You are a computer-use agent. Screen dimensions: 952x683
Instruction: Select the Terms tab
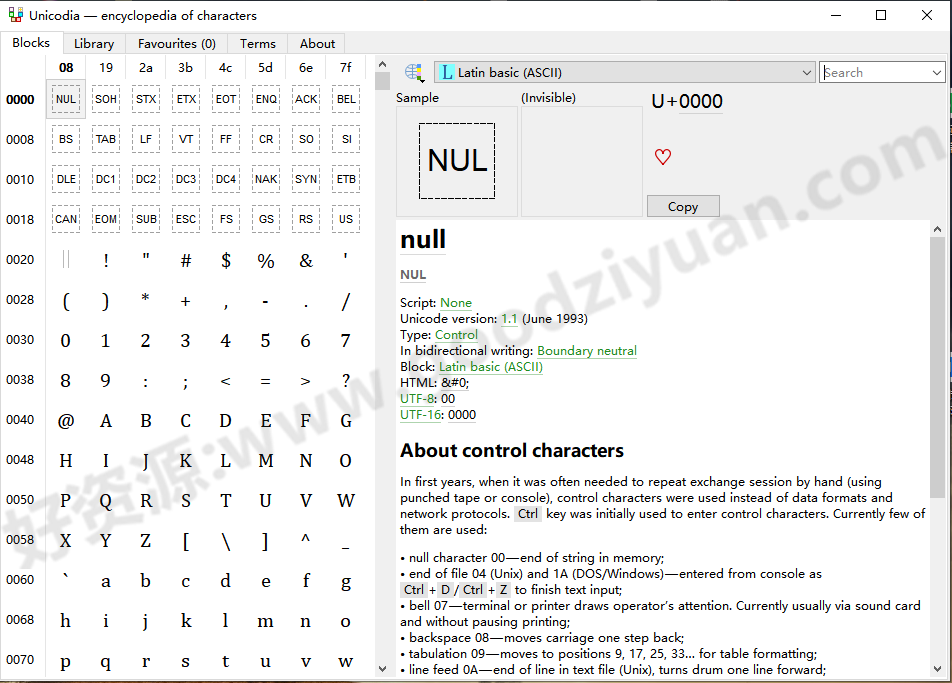(257, 43)
